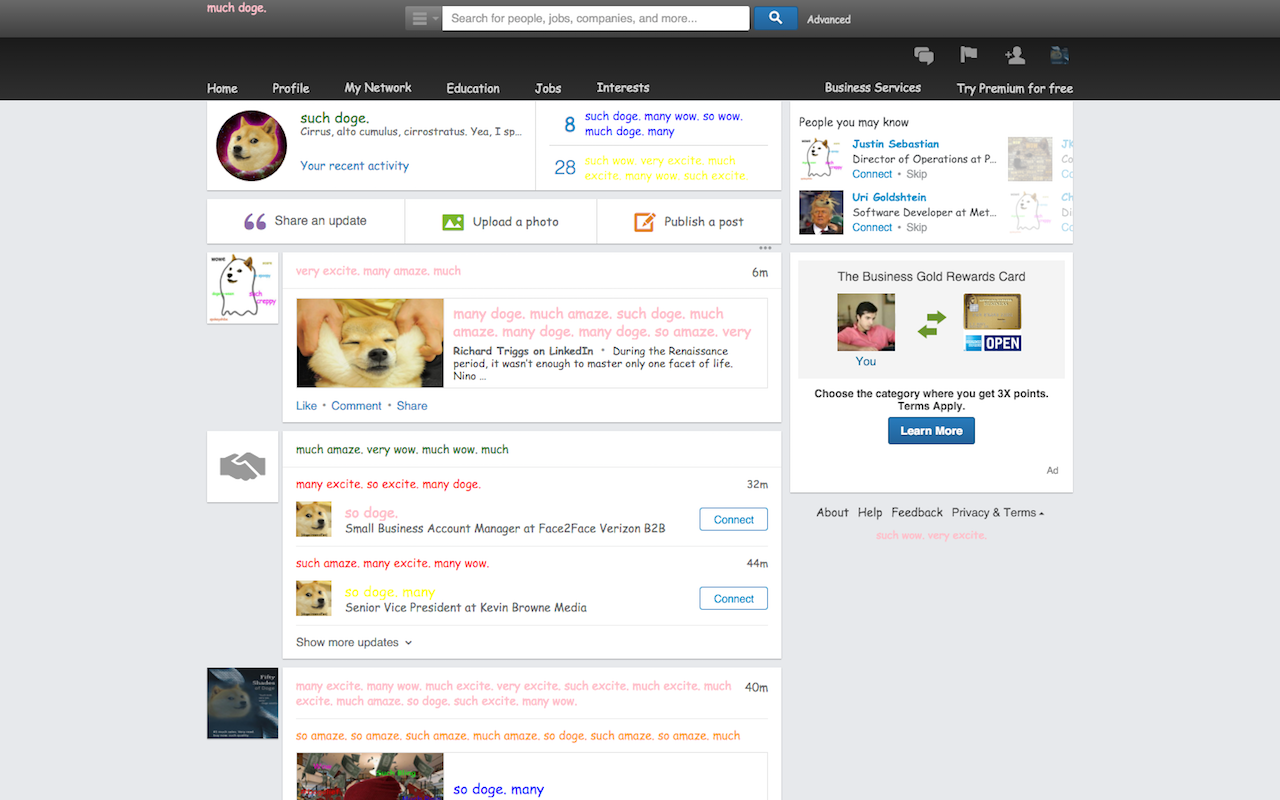
Task: Click the photo icon beside Upload a photo
Action: pos(453,220)
